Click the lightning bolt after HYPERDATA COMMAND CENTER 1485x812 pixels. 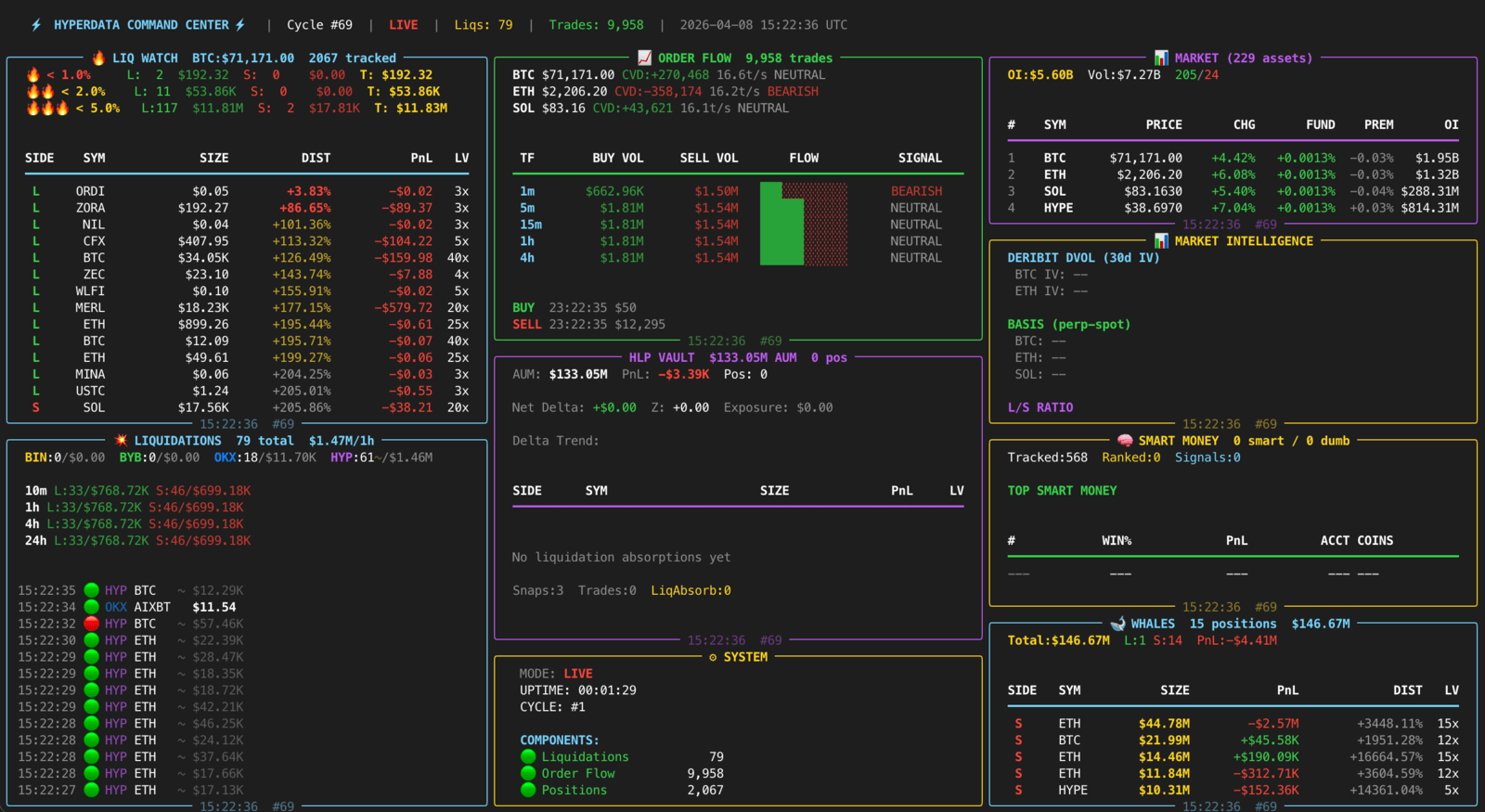pyautogui.click(x=240, y=25)
